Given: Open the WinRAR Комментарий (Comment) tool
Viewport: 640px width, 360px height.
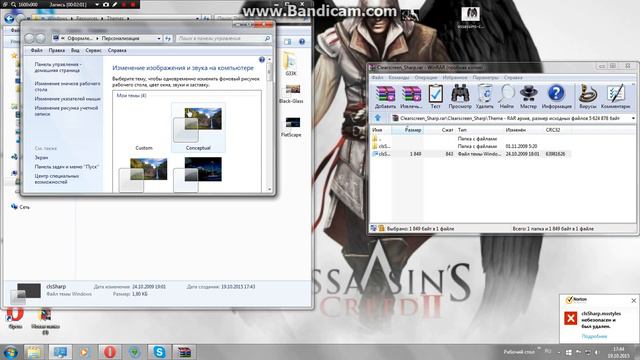Looking at the screenshot, I should click(x=616, y=97).
